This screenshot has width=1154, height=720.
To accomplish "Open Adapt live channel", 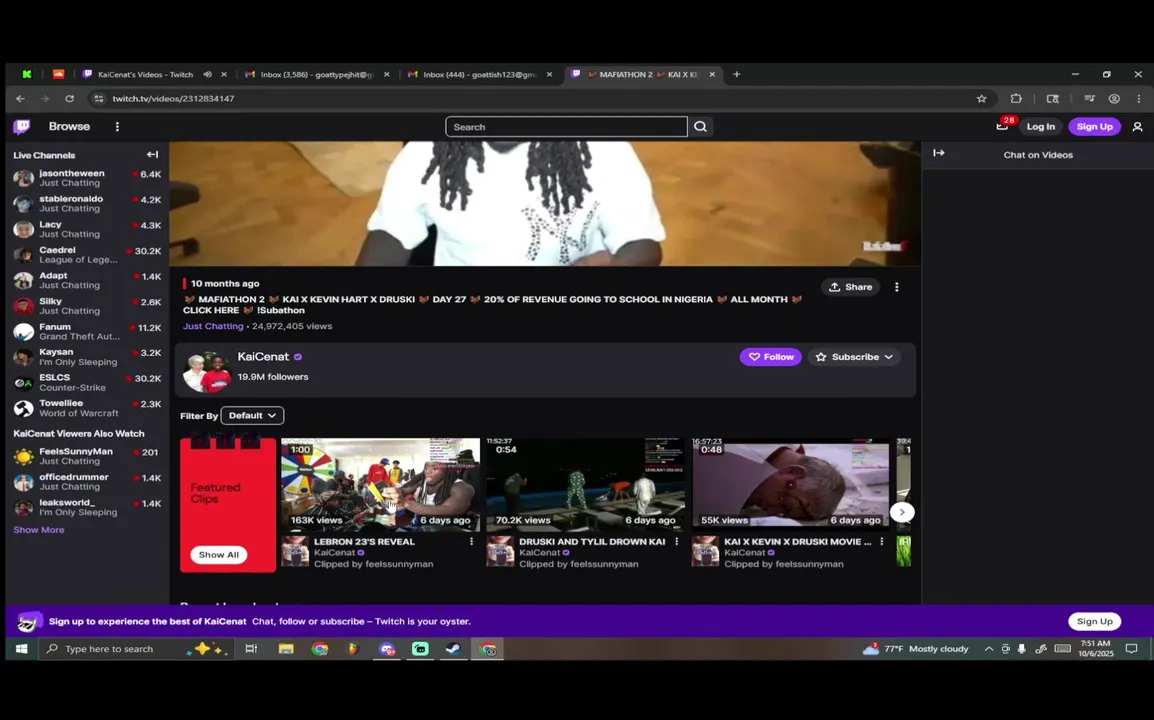I will 87,280.
